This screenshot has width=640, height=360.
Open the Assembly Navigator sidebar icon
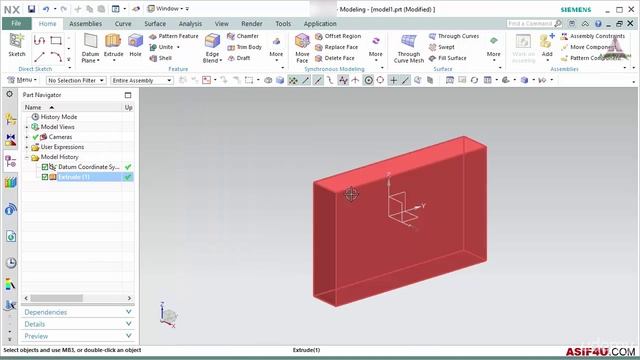[x=11, y=120]
